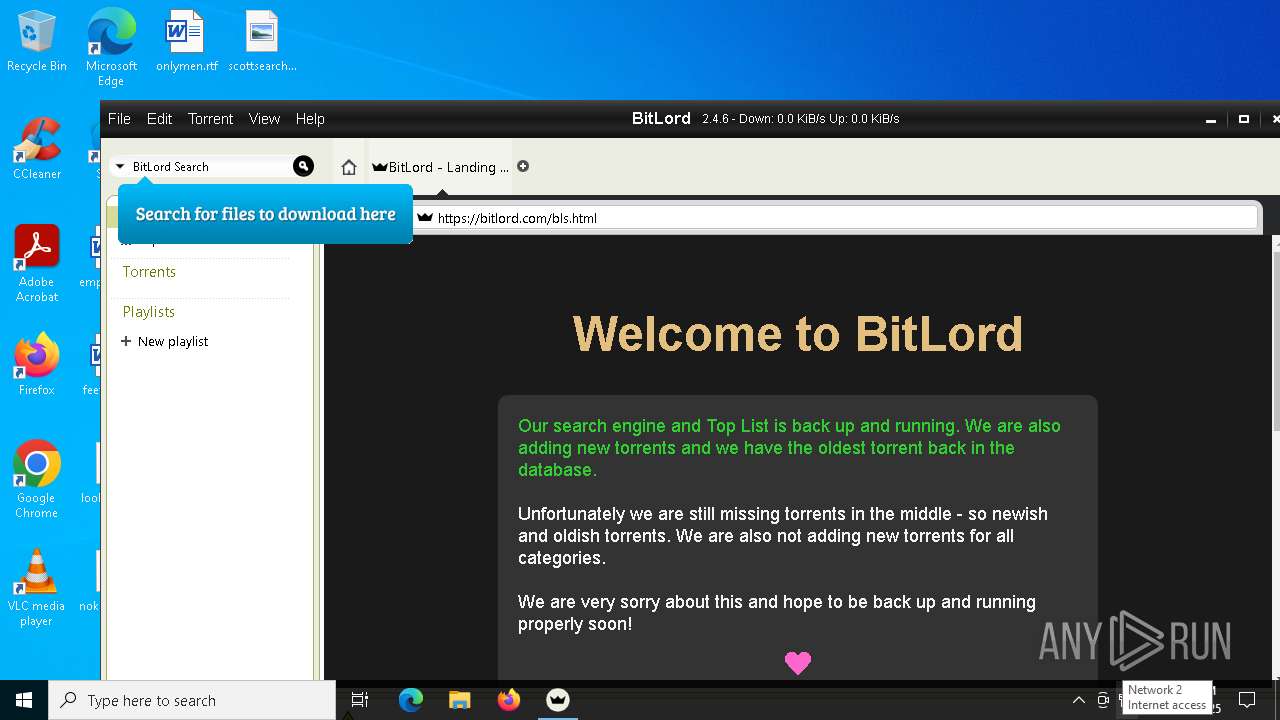Screen dimensions: 1280x720
Task: Open Microsoft Edge desktop shortcut
Action: pos(111,47)
